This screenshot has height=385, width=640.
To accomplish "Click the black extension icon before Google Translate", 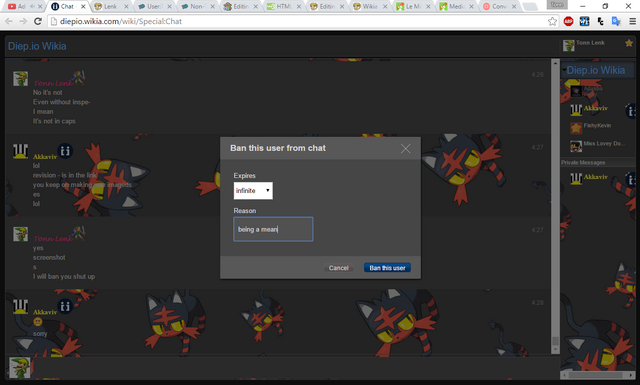I will (600, 21).
